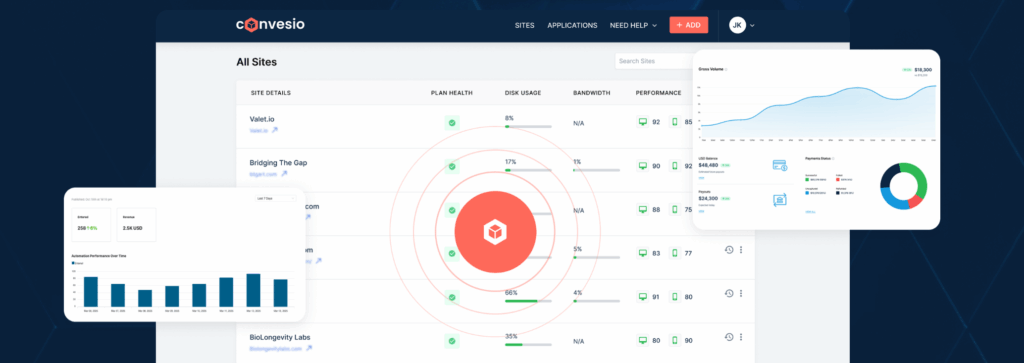Open the SITES menu item

coord(524,25)
